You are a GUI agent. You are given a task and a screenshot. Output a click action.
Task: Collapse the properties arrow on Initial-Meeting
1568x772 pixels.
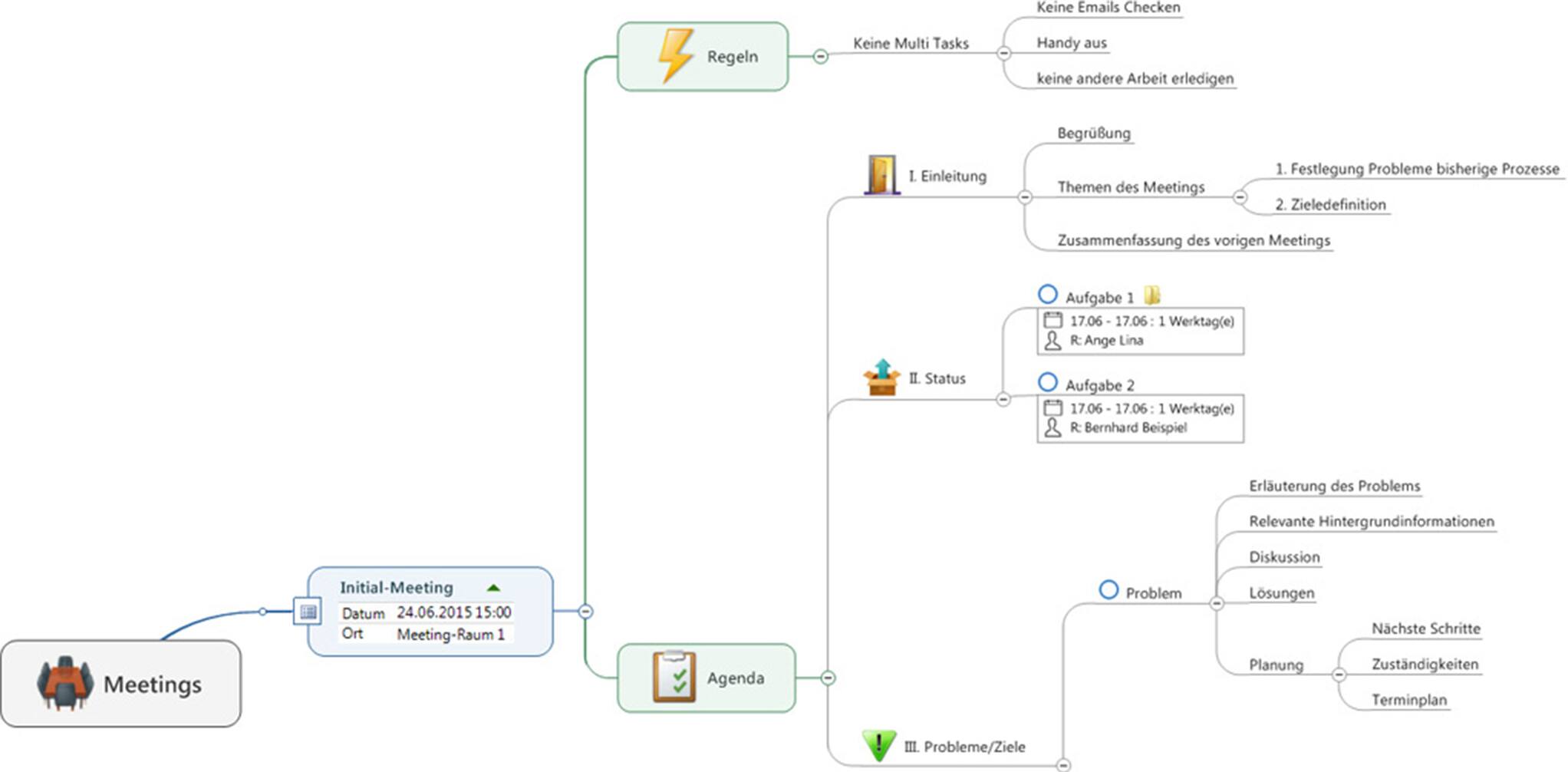[493, 588]
